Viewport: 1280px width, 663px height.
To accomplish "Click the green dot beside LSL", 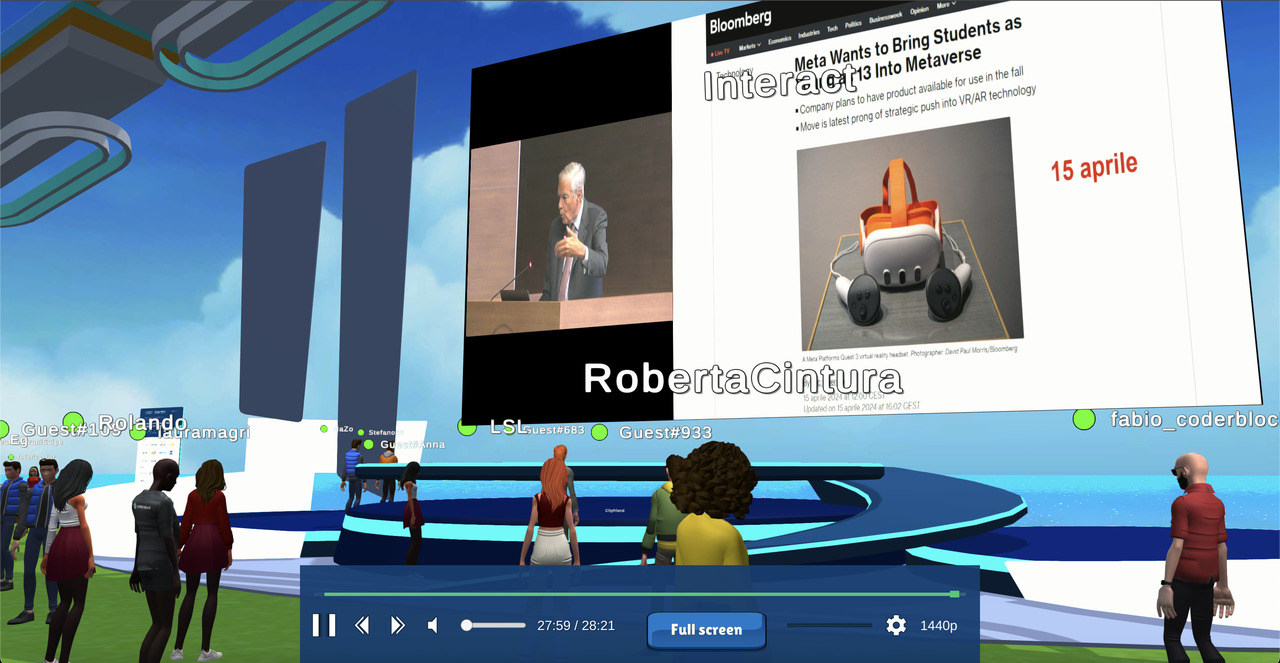I will point(467,427).
